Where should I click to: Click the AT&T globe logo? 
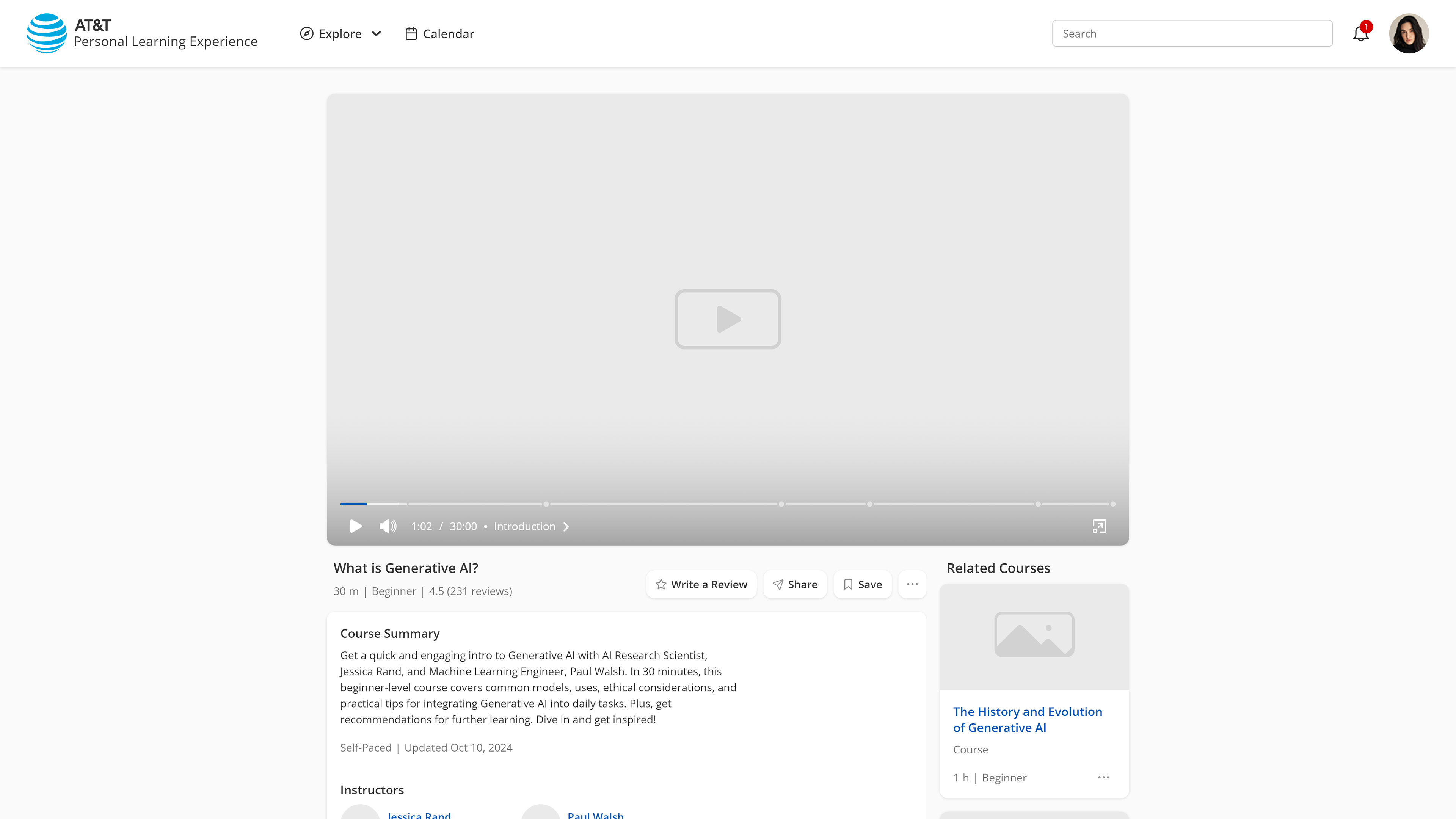(x=46, y=33)
